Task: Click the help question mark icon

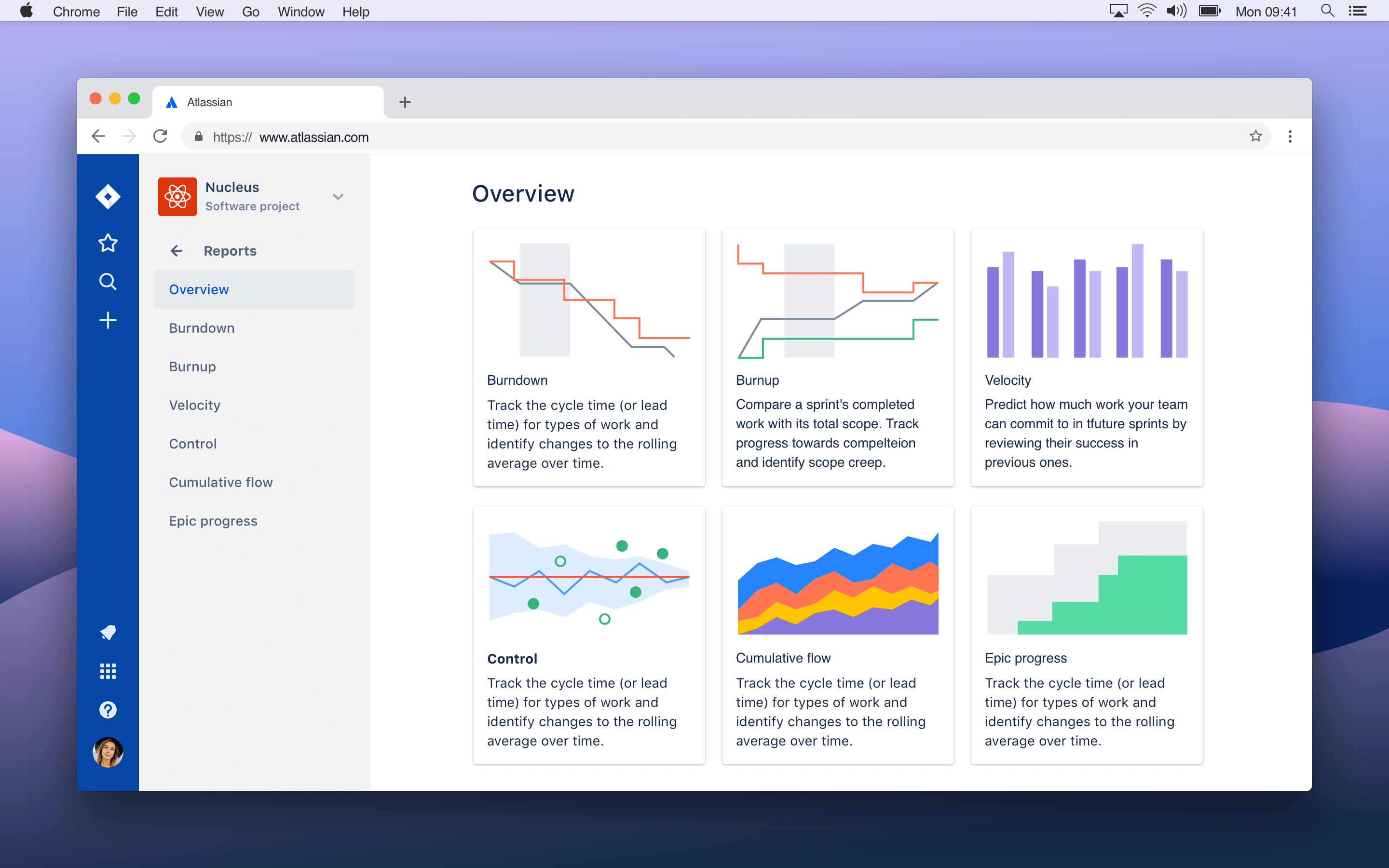Action: click(107, 710)
